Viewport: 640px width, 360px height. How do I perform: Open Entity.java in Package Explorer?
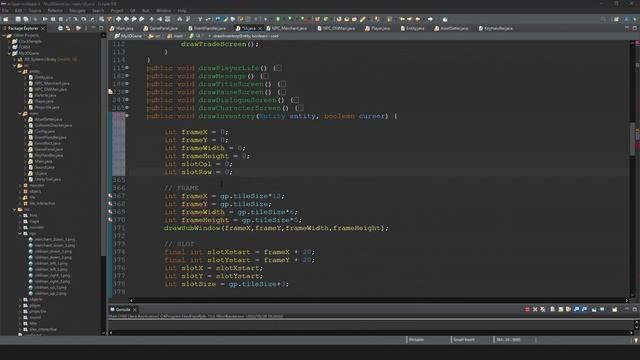(41, 78)
